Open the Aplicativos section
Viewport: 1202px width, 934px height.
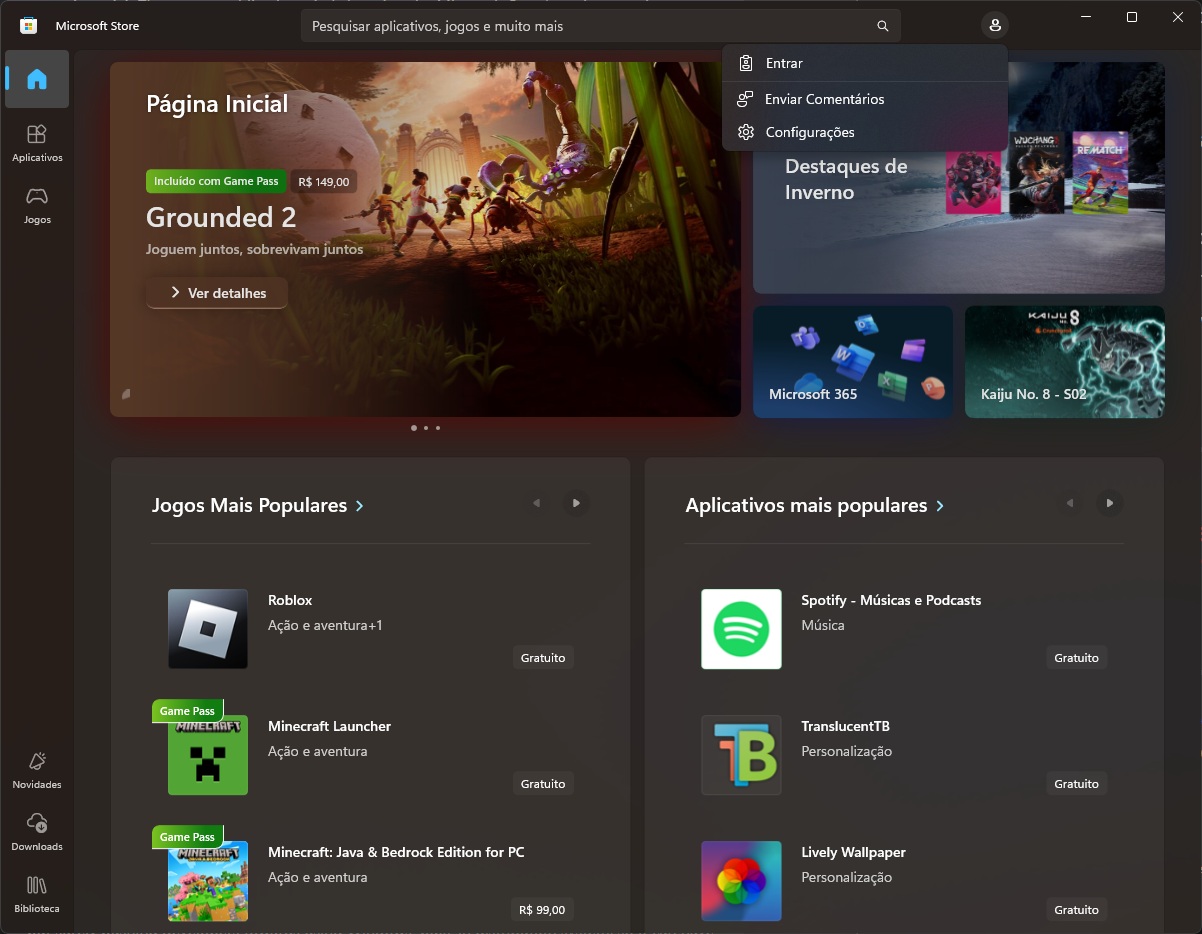(37, 143)
